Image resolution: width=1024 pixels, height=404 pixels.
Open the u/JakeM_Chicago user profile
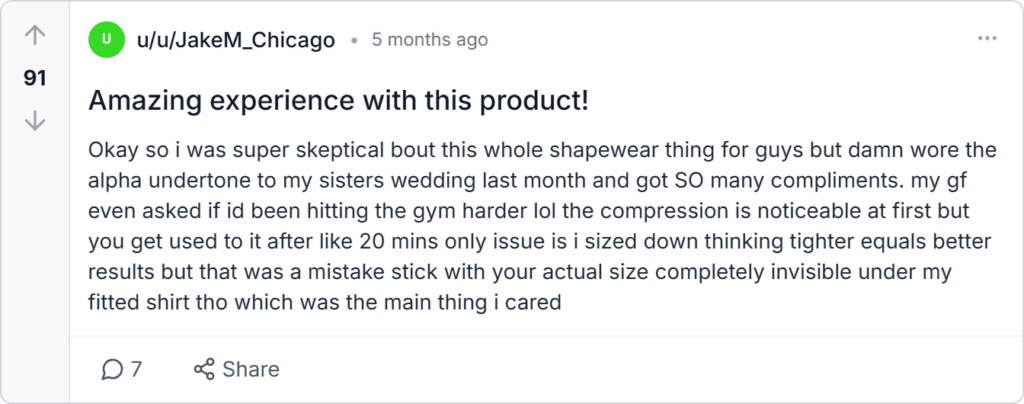[235, 40]
